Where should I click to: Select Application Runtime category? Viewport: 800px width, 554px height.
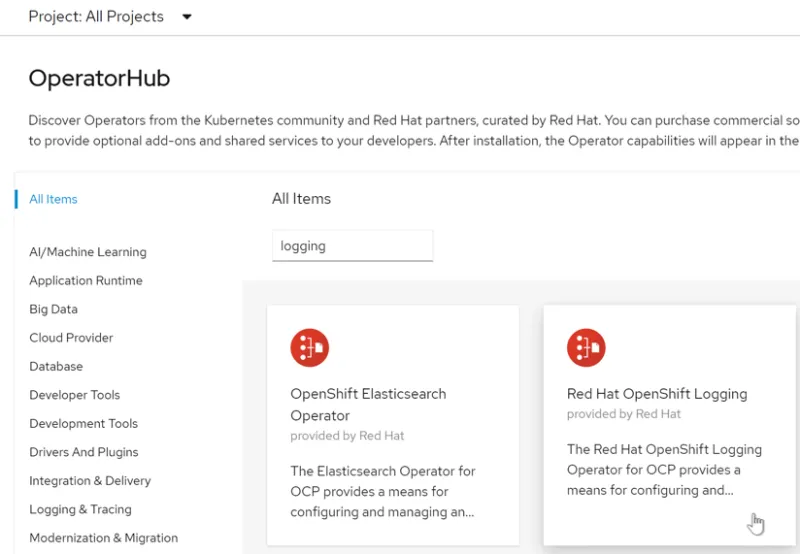point(86,281)
